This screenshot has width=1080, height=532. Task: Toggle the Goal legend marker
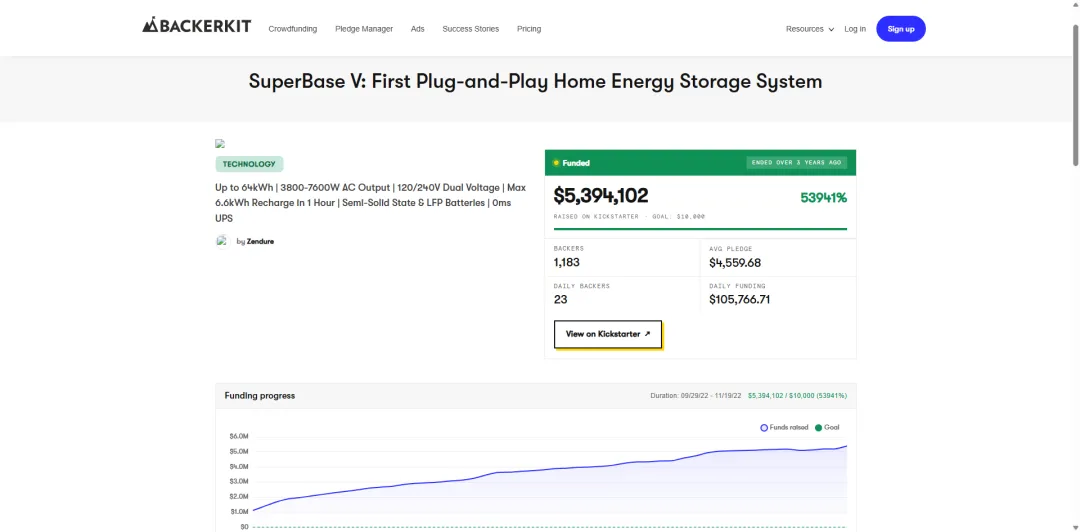(818, 428)
